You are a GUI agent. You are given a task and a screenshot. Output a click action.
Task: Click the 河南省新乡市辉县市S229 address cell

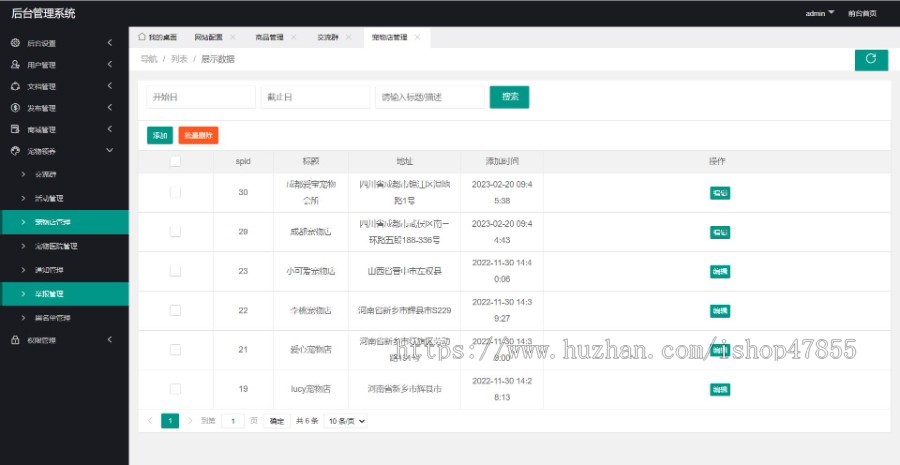point(404,310)
